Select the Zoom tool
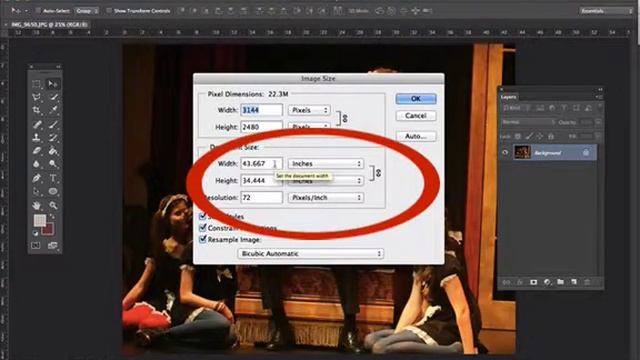The height and width of the screenshot is (360, 640). coord(53,205)
